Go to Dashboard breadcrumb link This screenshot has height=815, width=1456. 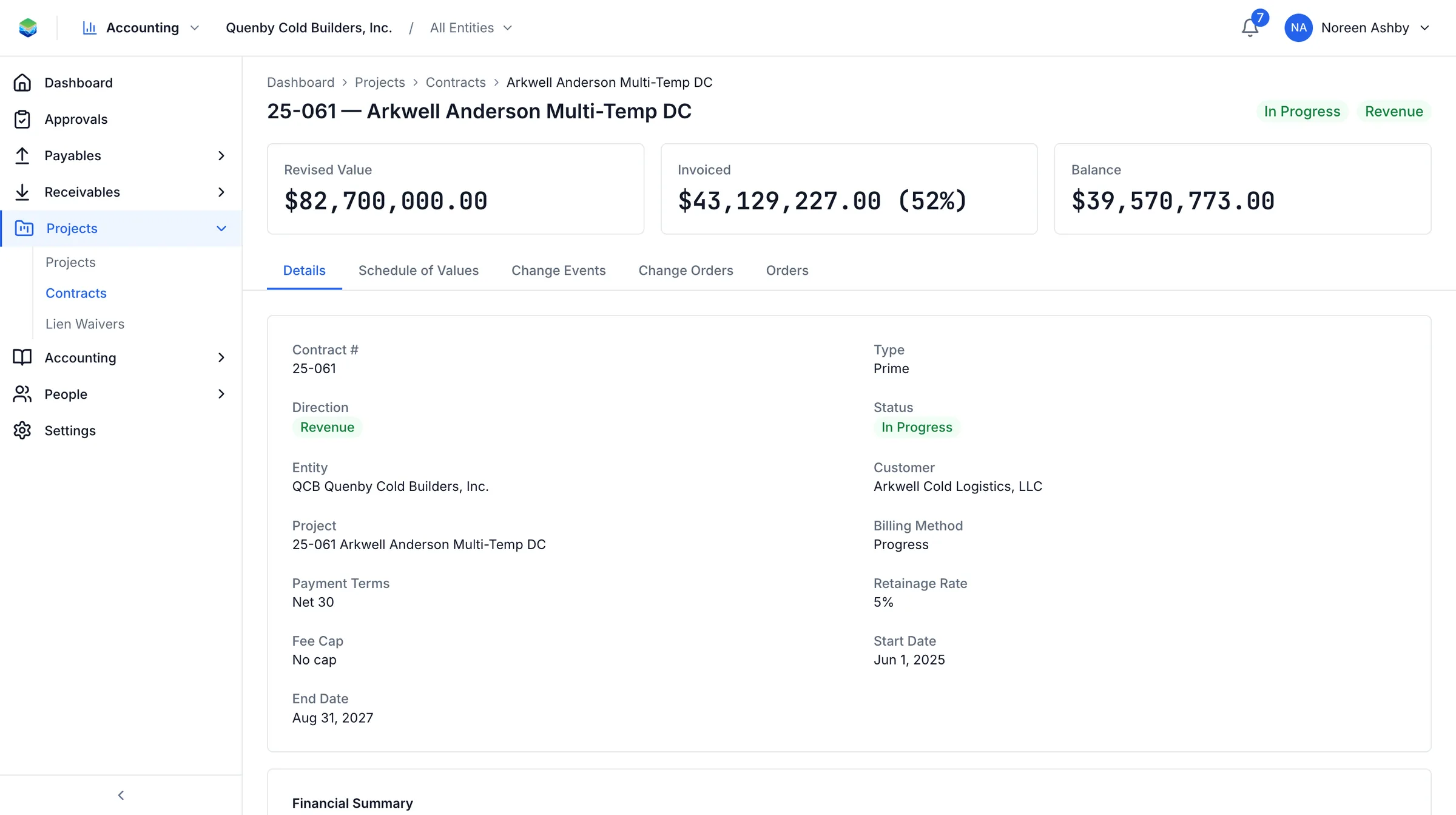click(x=300, y=82)
